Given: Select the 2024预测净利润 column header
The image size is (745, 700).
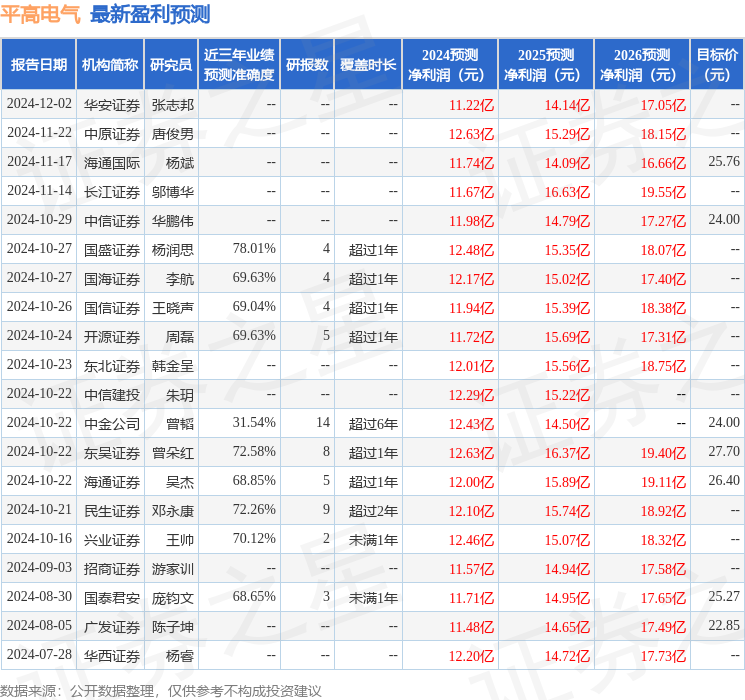Looking at the screenshot, I should (450, 65).
